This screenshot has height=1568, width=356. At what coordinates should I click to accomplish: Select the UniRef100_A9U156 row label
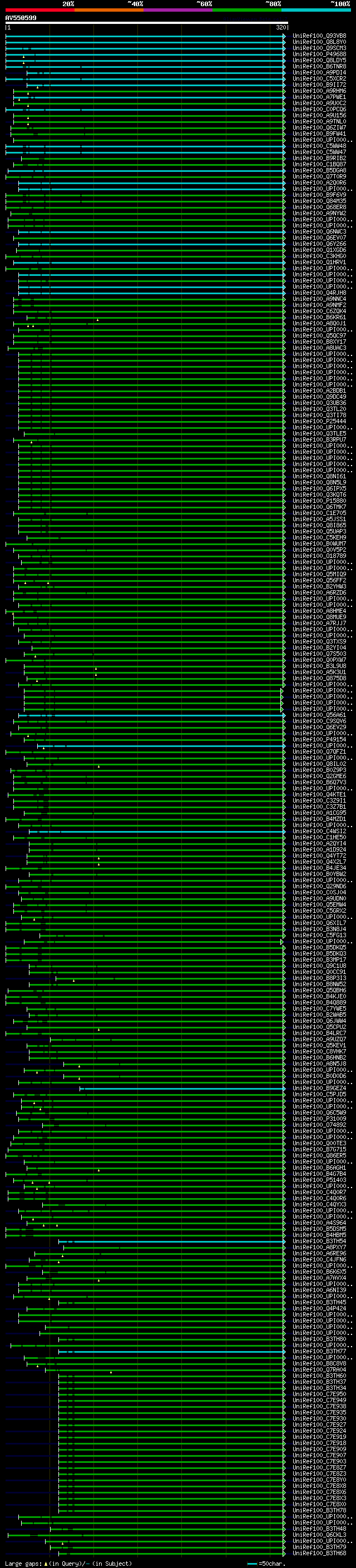319,116
